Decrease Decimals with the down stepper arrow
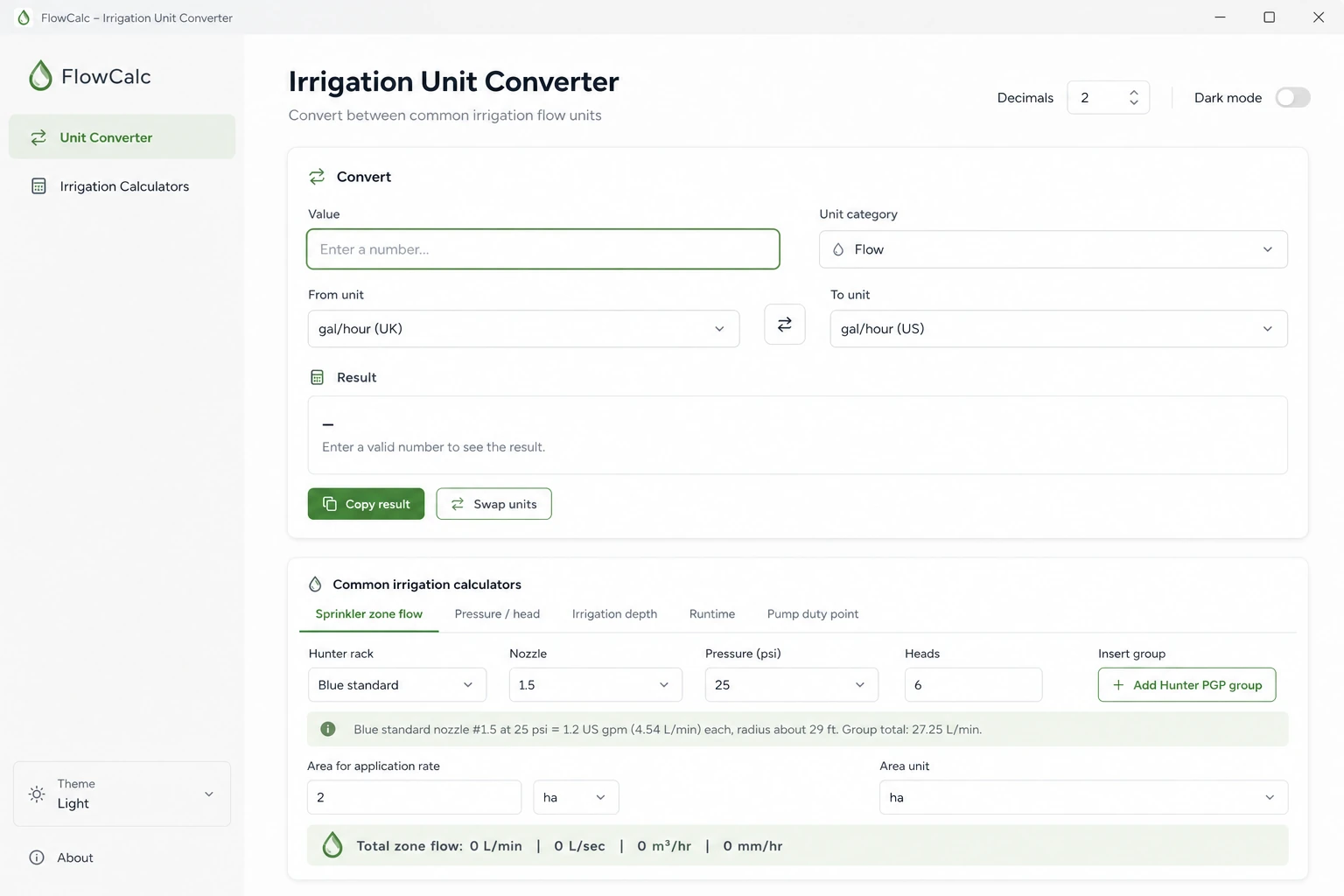 (1134, 103)
